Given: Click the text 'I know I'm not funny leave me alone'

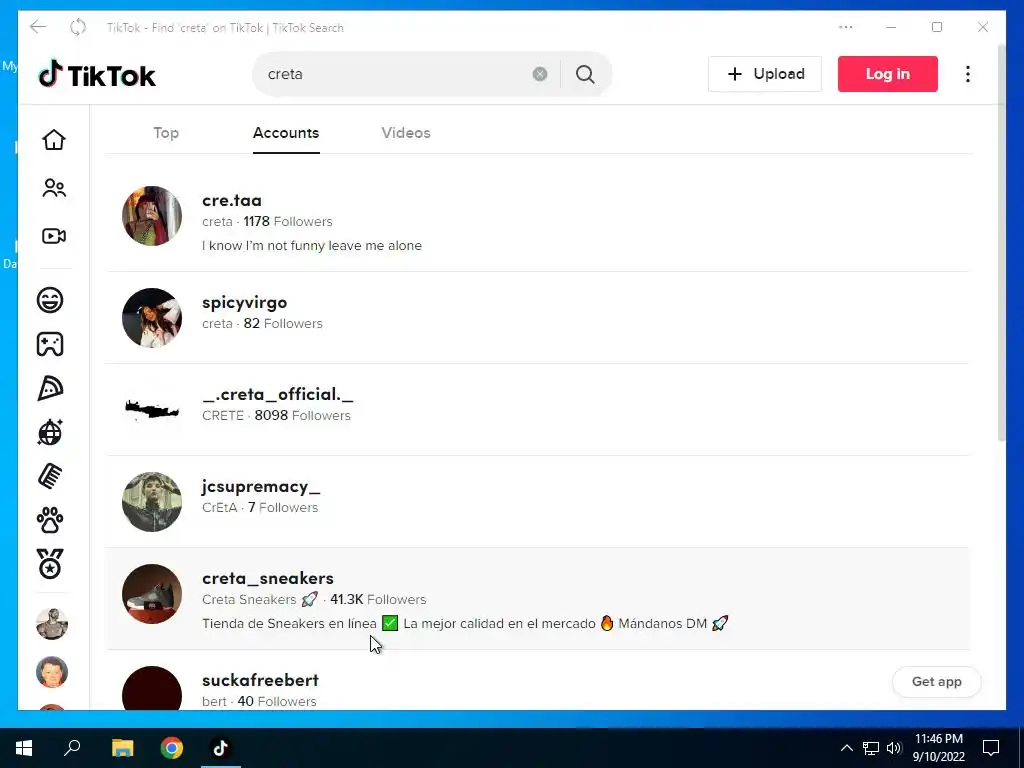Looking at the screenshot, I should click(312, 246).
